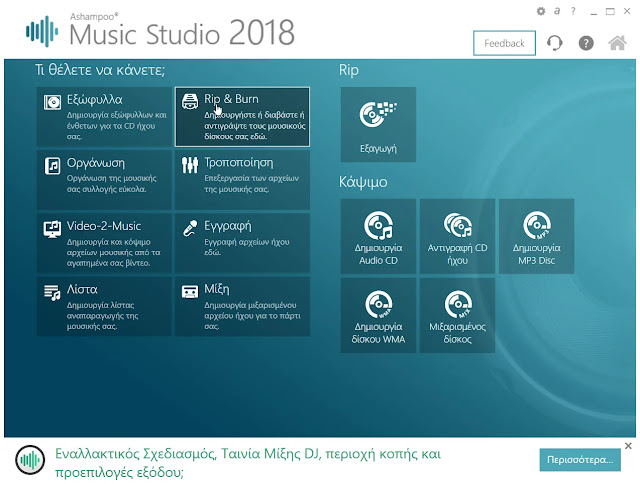Open help with the question mark circle

coord(586,43)
